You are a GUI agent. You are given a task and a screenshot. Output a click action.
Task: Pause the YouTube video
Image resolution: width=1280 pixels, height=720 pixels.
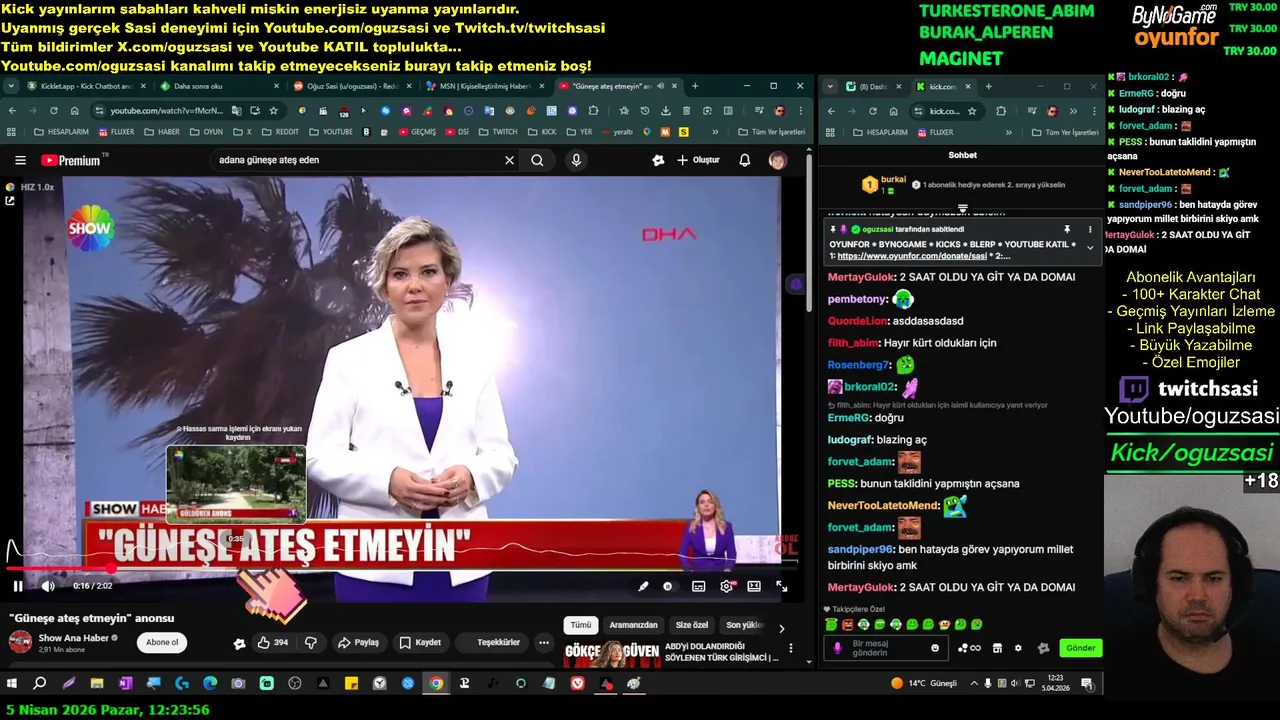(17, 586)
